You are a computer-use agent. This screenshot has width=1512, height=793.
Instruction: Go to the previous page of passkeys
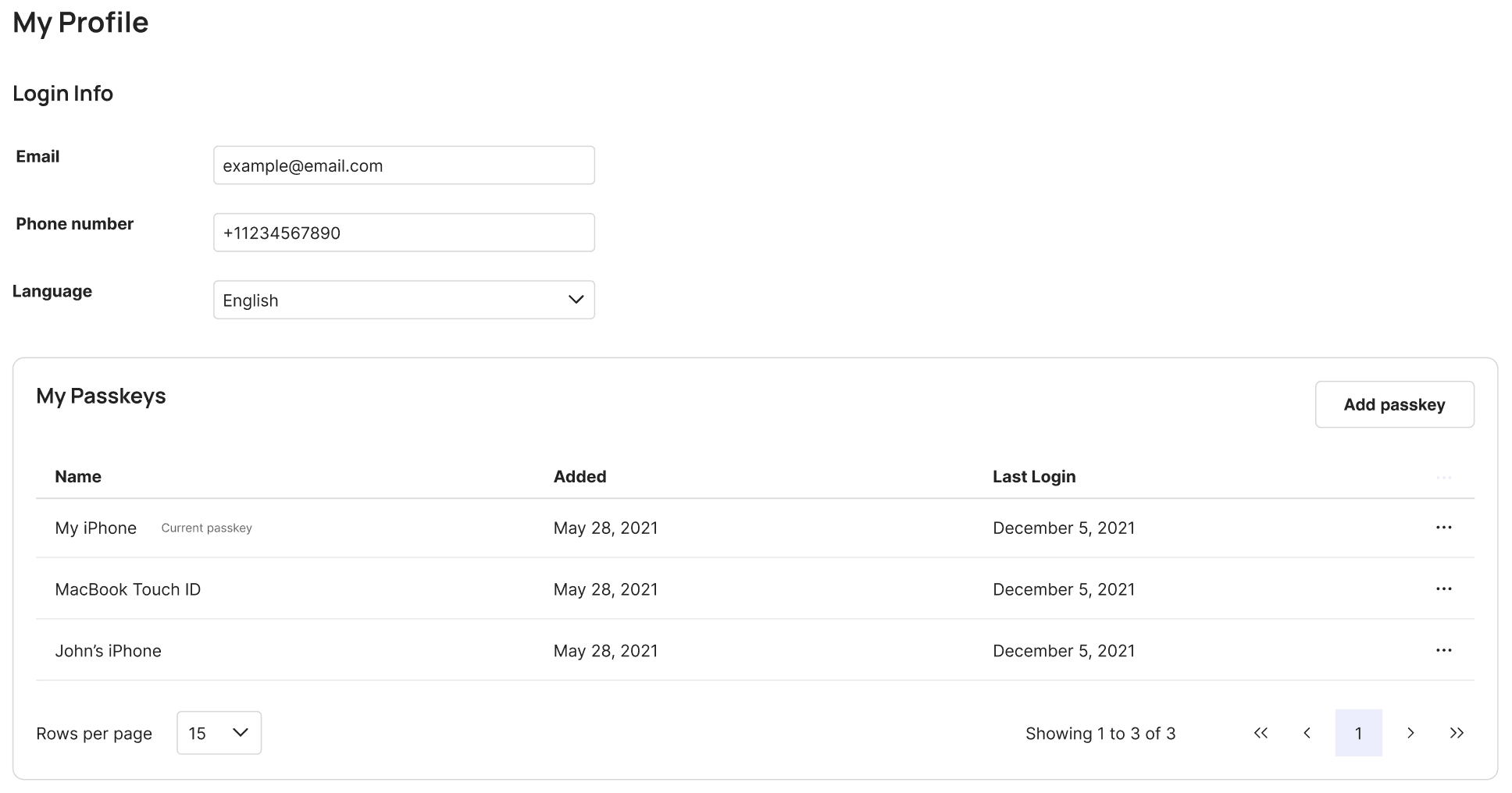tap(1307, 733)
